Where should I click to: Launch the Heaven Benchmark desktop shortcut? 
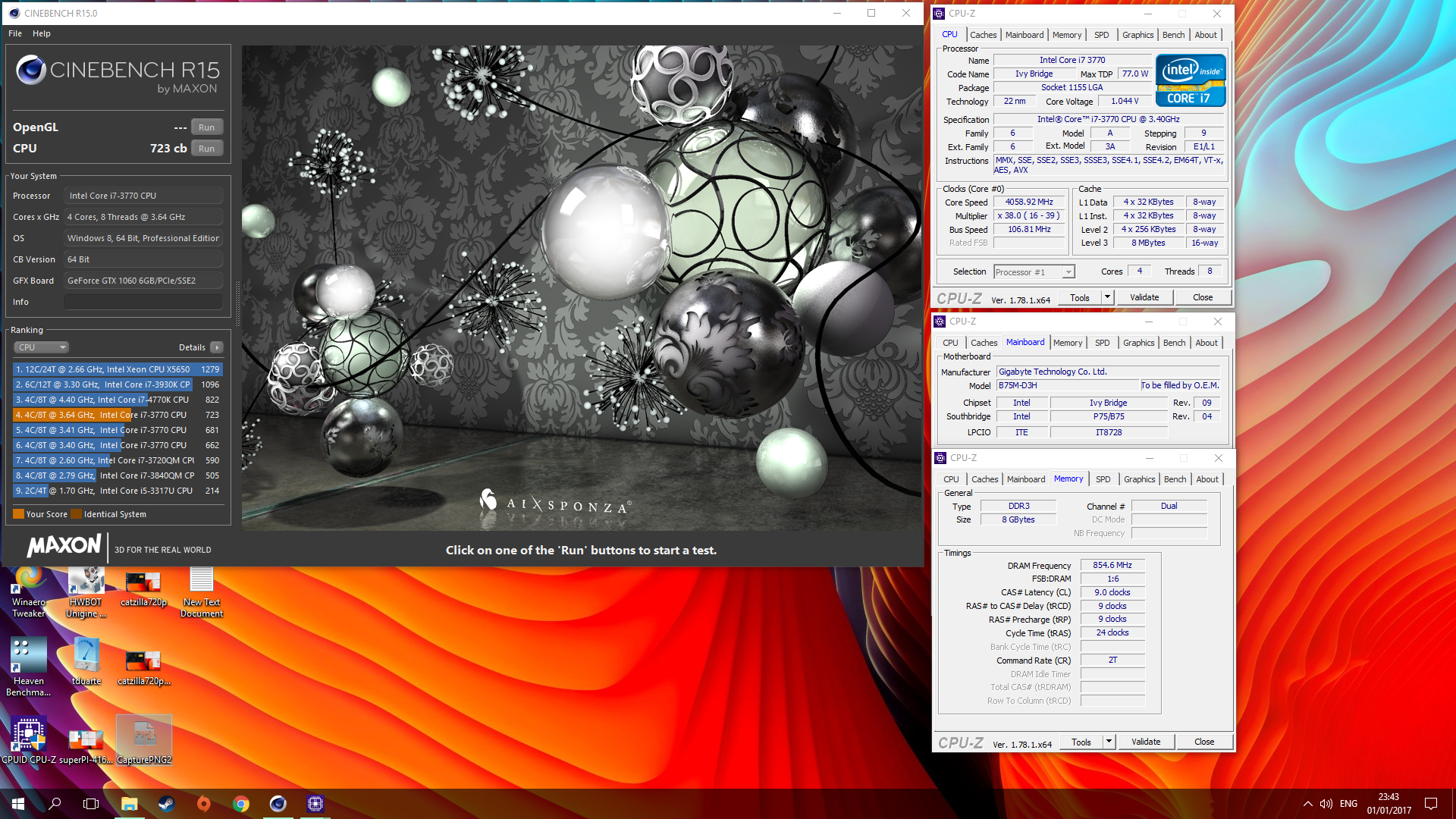[29, 667]
